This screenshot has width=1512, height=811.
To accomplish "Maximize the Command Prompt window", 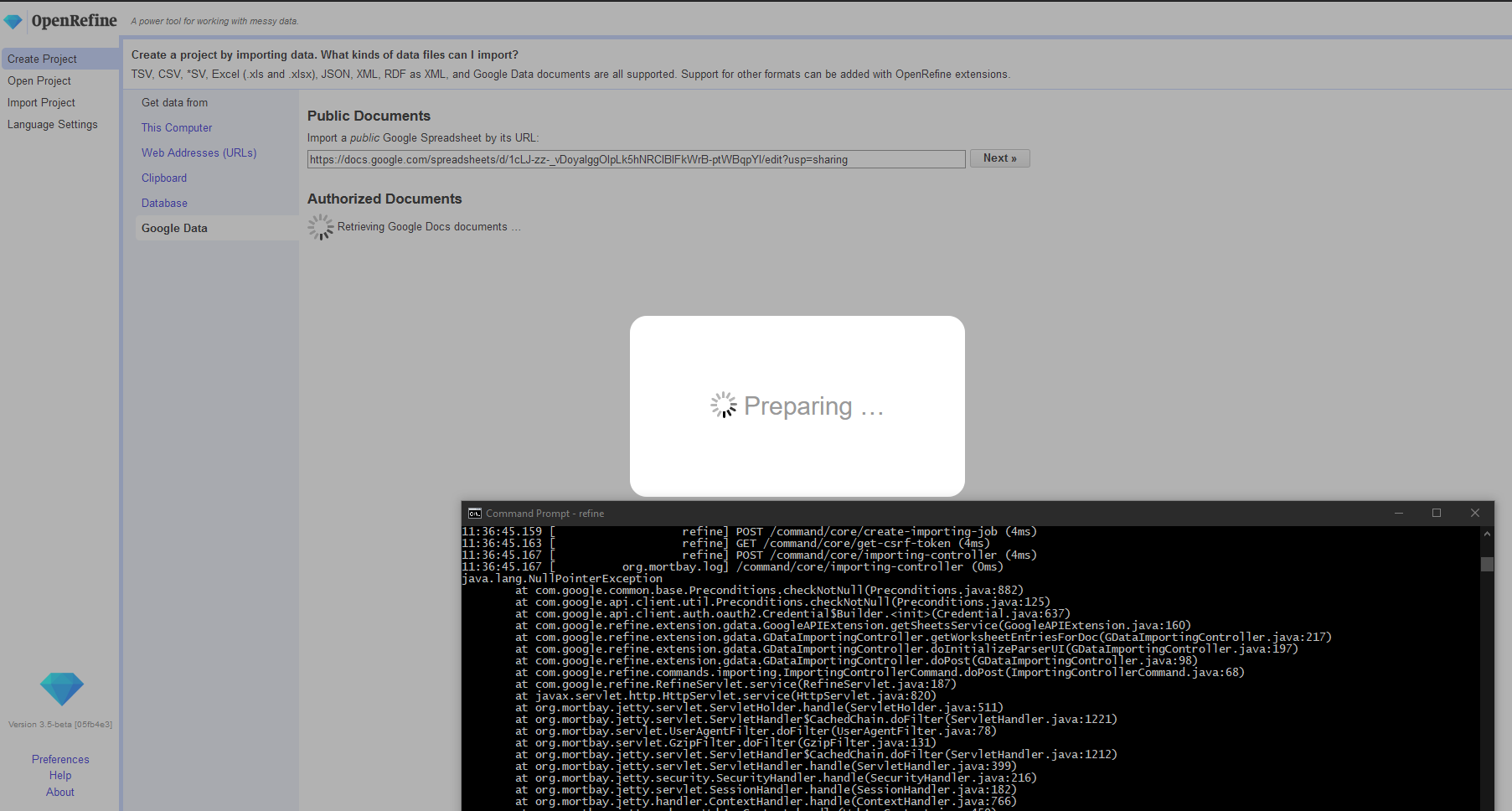I will pos(1437,514).
